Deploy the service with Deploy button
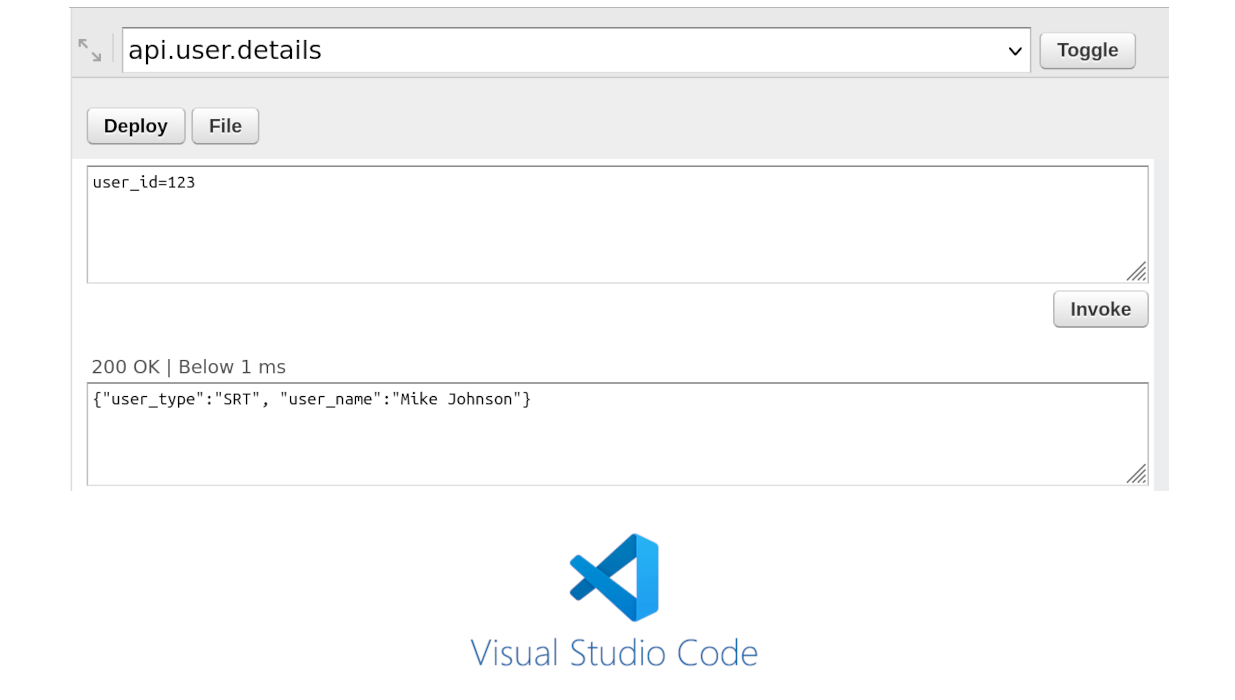1235x700 pixels. [x=135, y=126]
